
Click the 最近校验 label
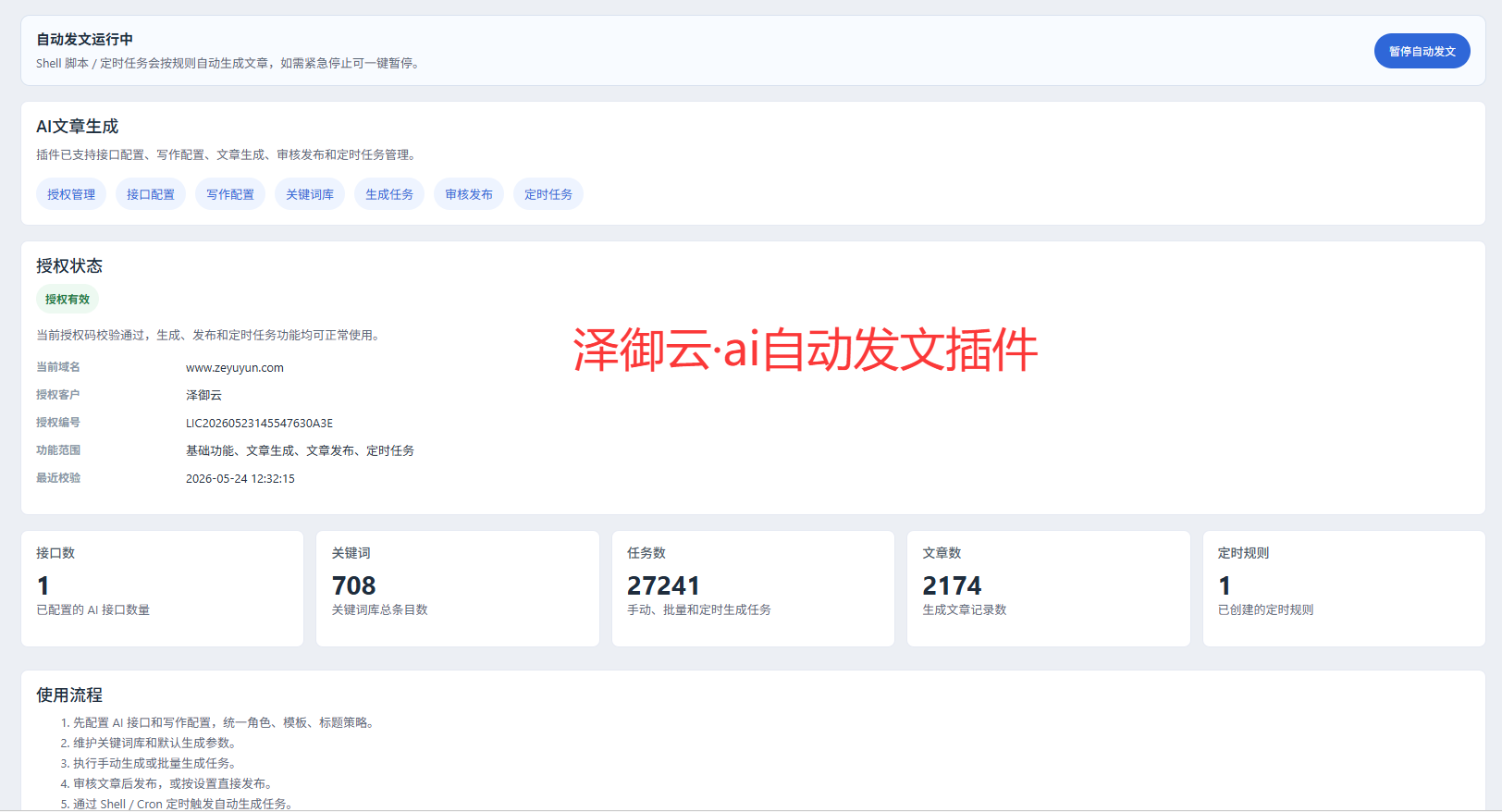pyautogui.click(x=58, y=478)
